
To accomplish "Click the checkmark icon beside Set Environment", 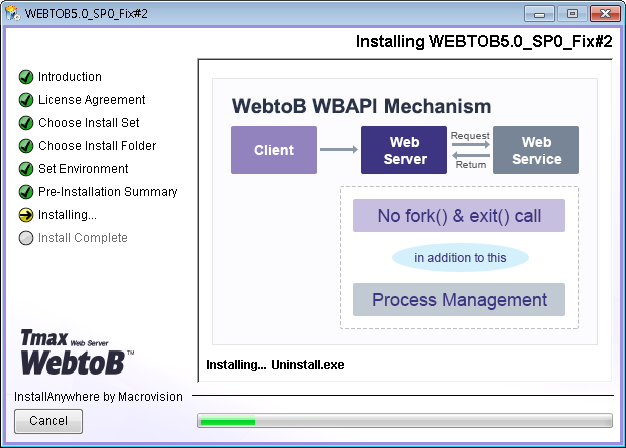I will [26, 169].
